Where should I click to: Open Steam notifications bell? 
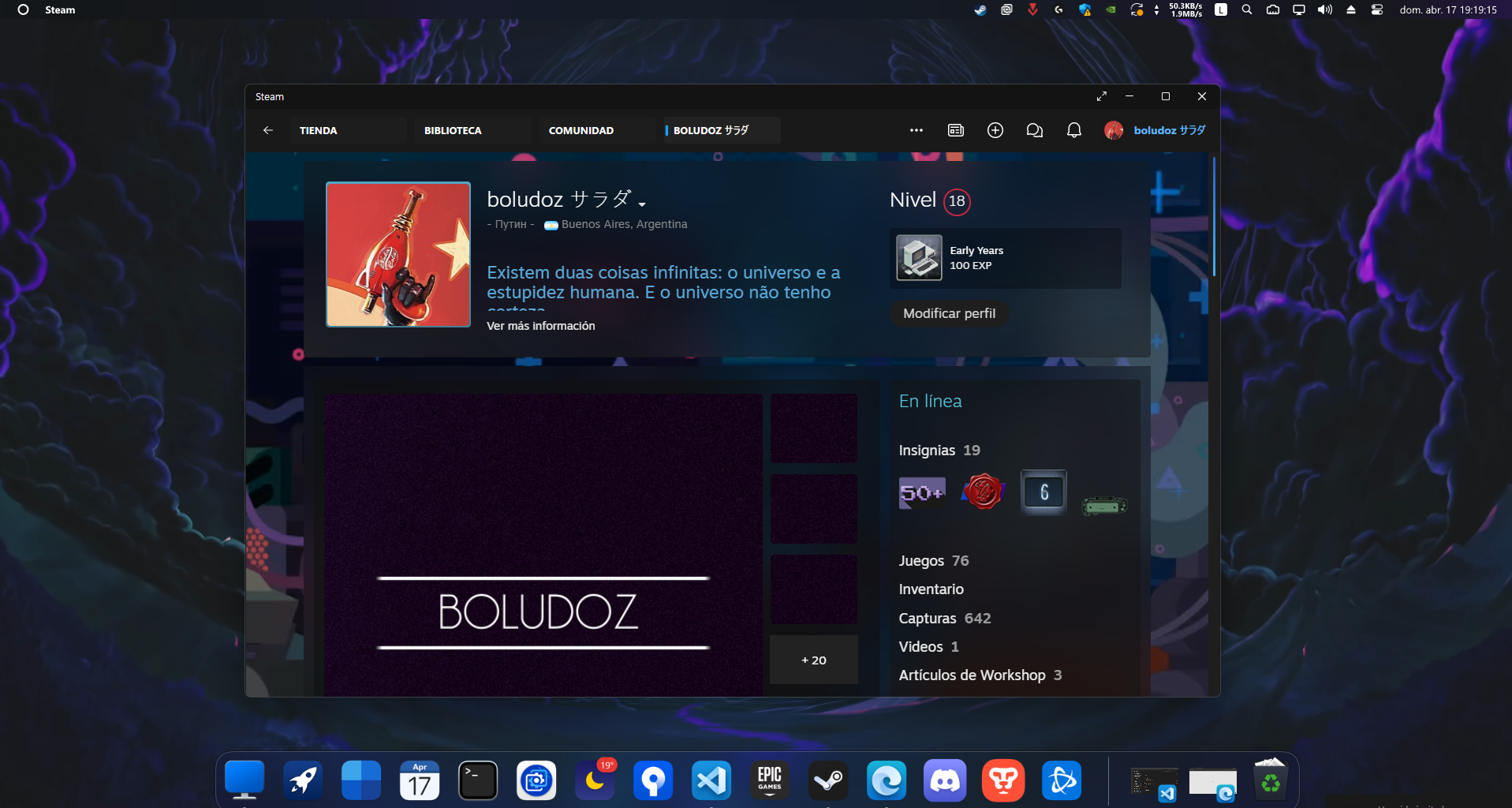1073,130
